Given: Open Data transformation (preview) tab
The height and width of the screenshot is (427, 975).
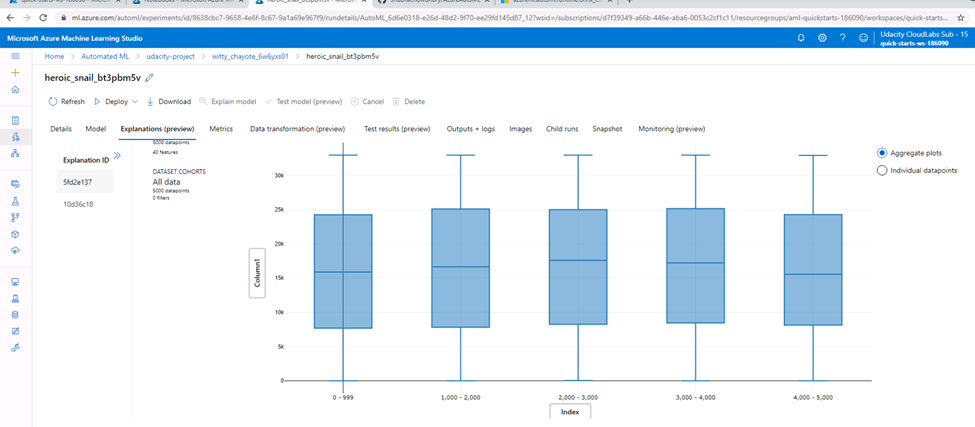Looking at the screenshot, I should pyautogui.click(x=297, y=129).
